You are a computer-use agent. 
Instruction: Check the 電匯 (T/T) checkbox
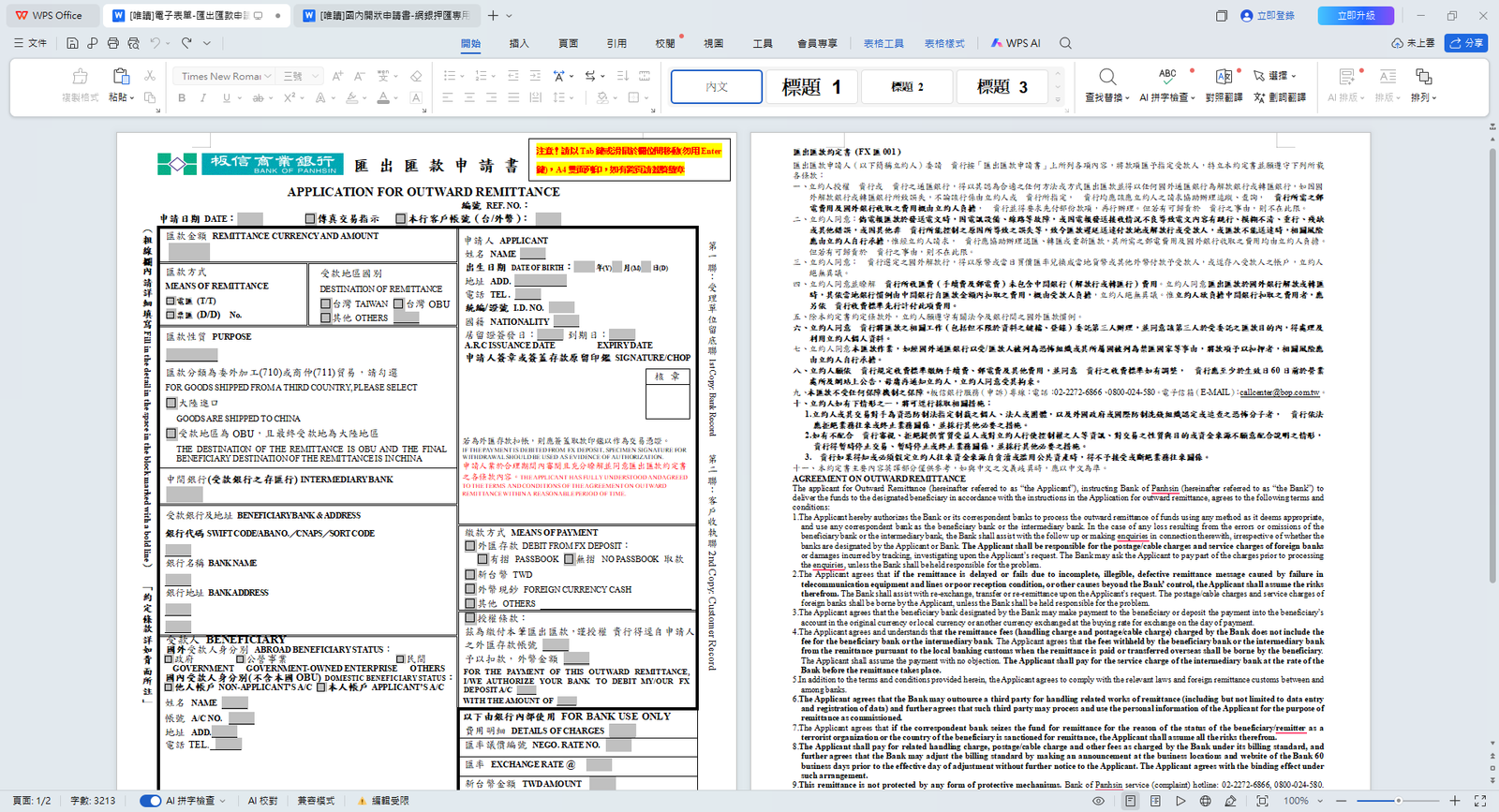coord(171,302)
